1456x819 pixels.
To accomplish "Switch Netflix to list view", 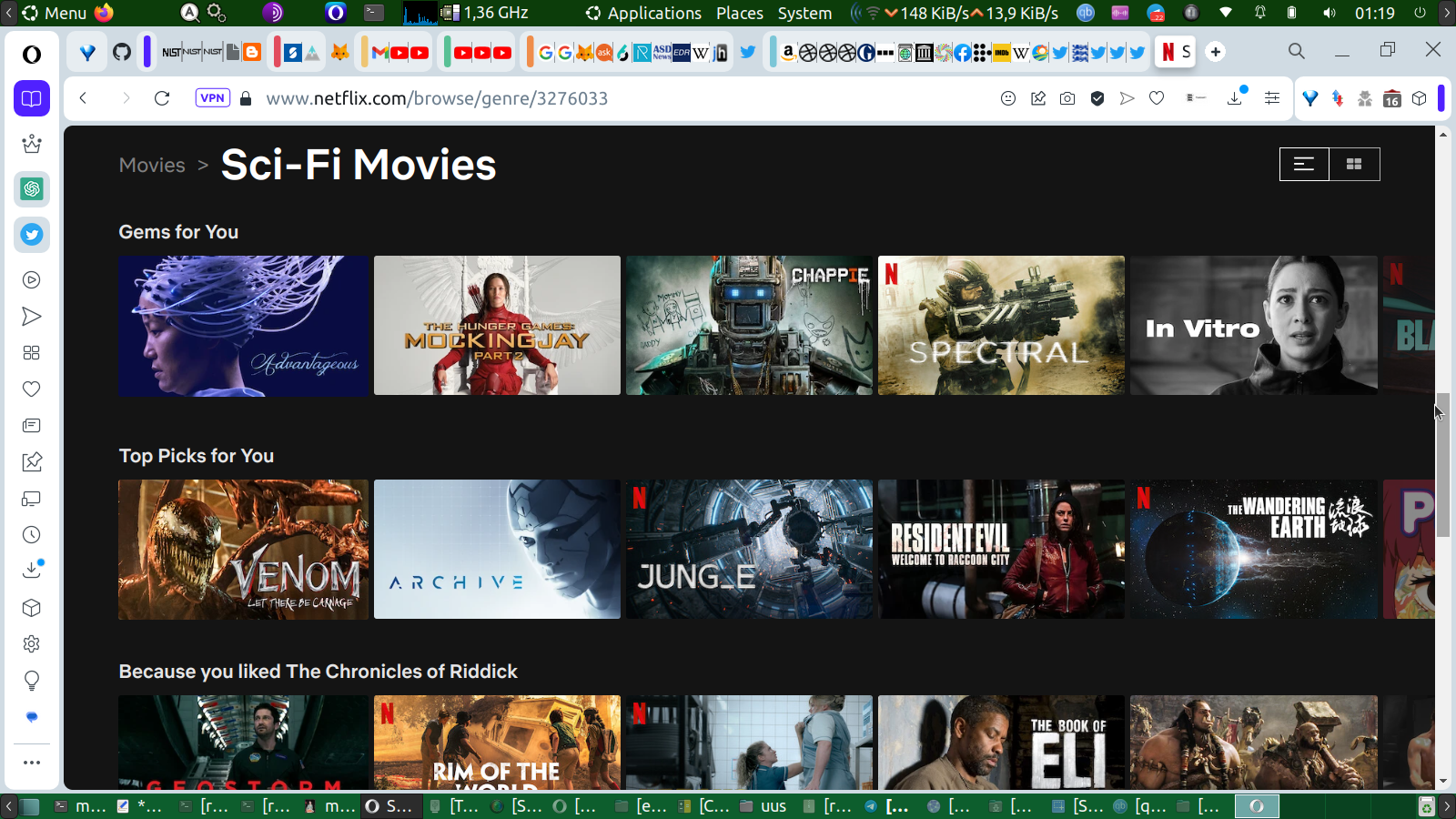I will pos(1304,164).
